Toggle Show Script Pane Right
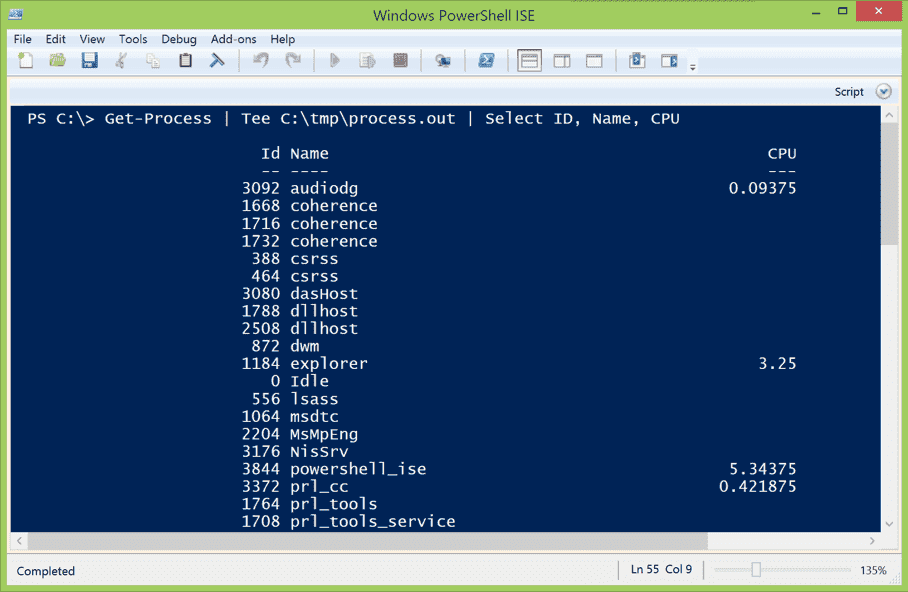This screenshot has height=592, width=908. 561,60
